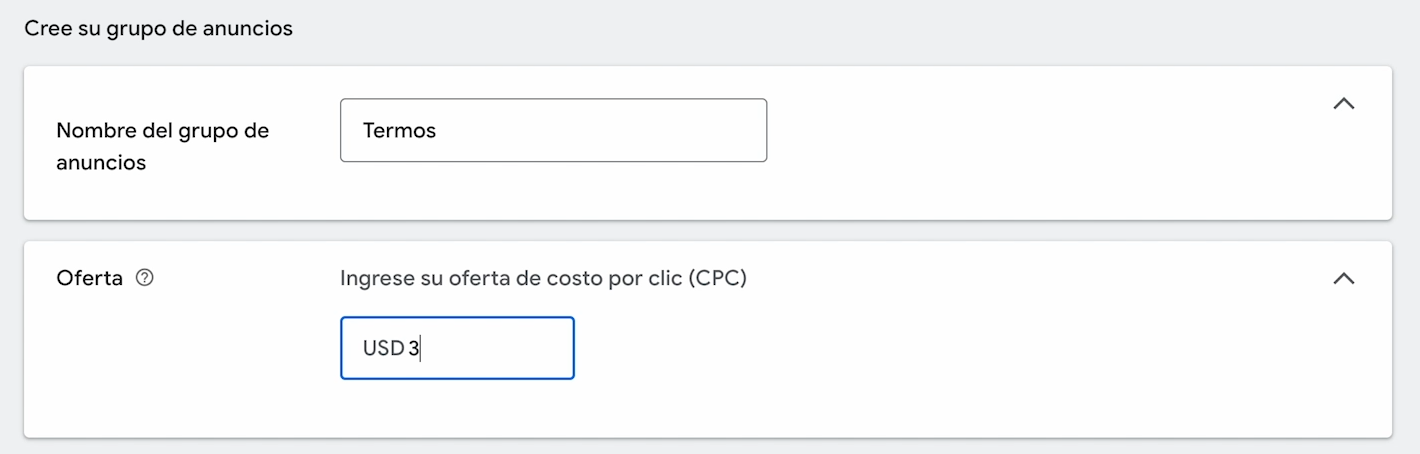The height and width of the screenshot is (454, 1420).
Task: Collapse the Oferta section with its chevron
Action: (1343, 279)
